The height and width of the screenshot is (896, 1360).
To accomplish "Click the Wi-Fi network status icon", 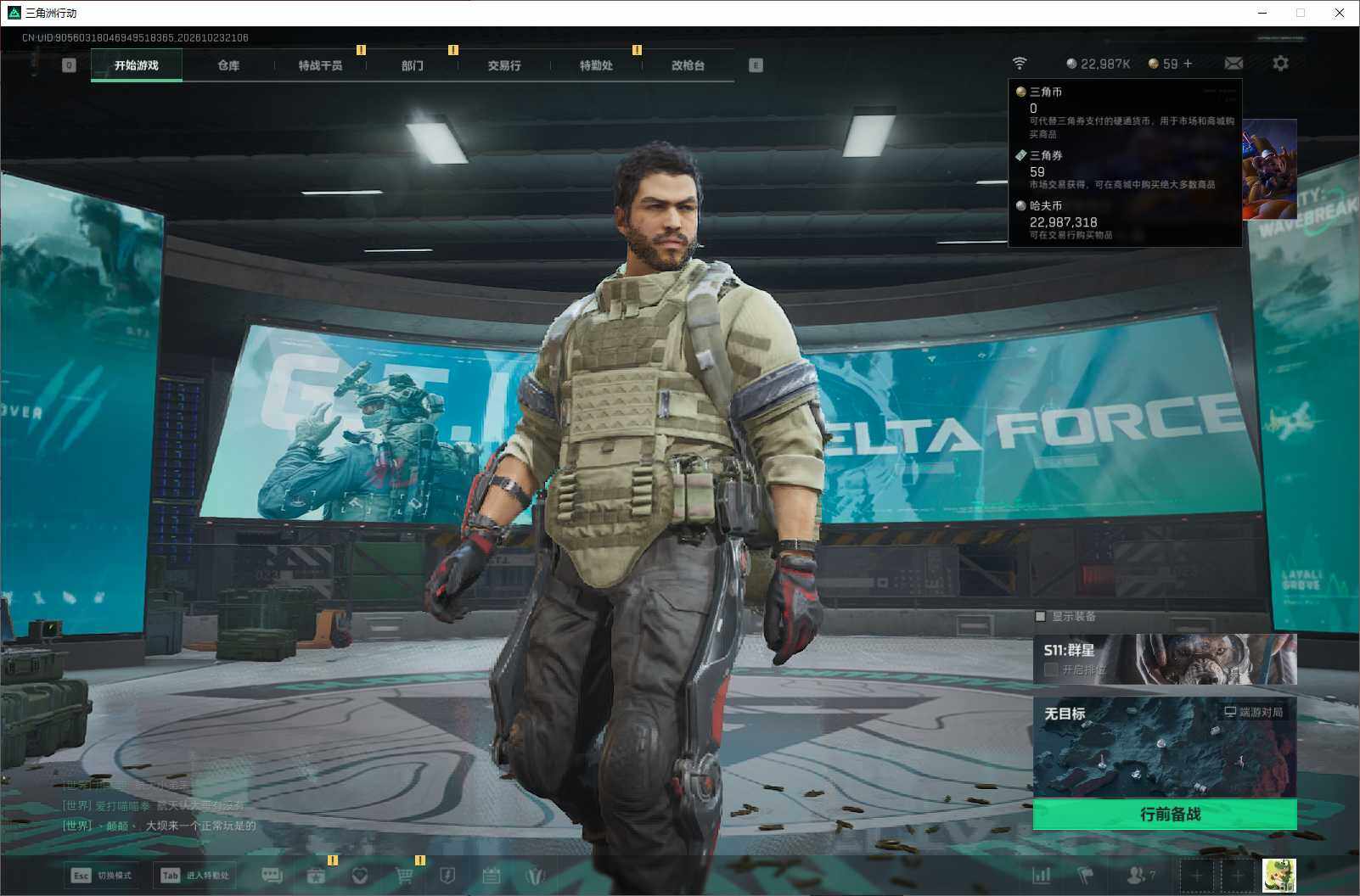I will [x=1020, y=64].
